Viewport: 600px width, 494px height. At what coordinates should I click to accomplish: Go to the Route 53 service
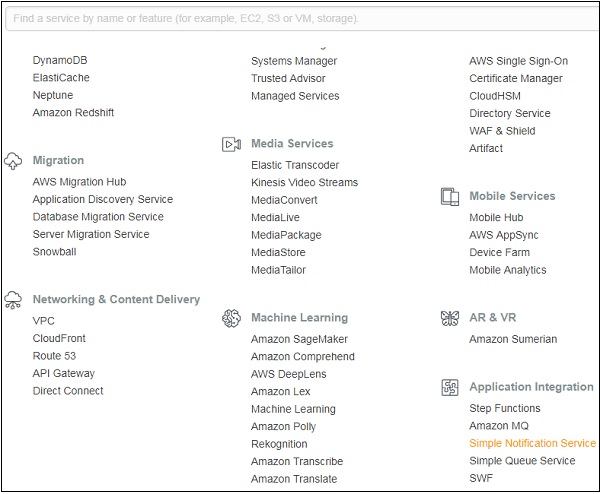pyautogui.click(x=54, y=356)
